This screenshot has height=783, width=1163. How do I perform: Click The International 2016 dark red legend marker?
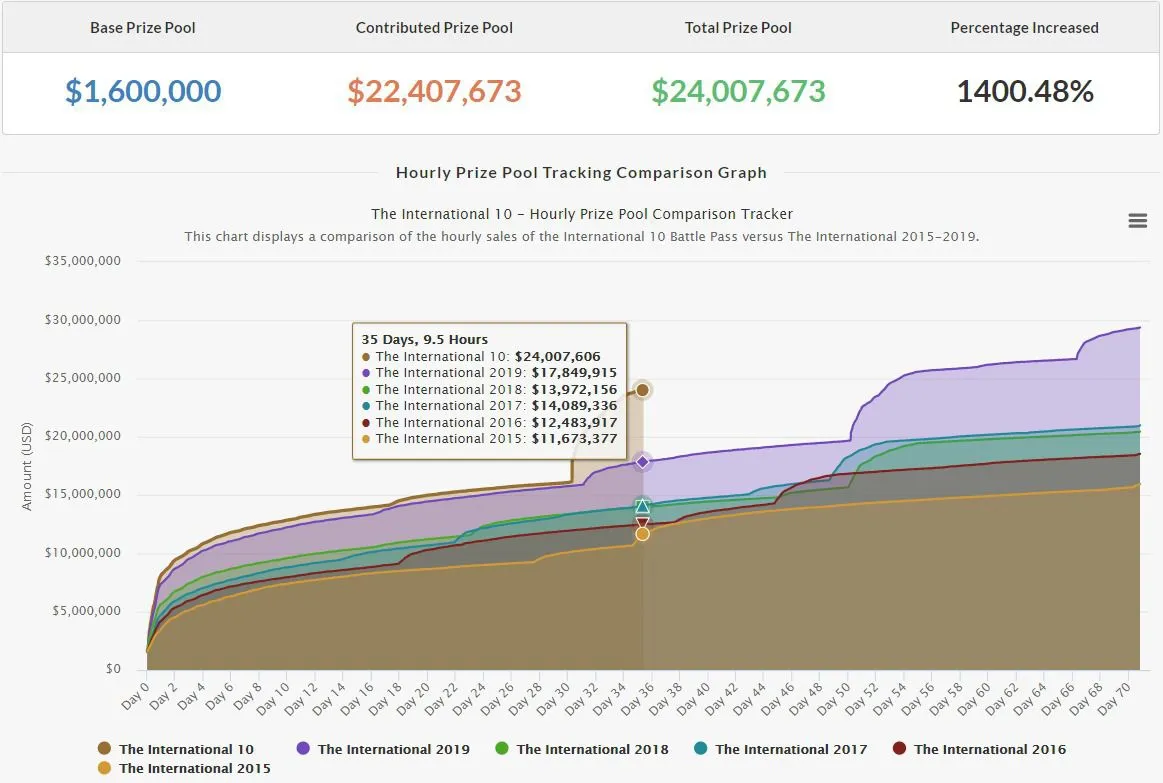pos(899,748)
